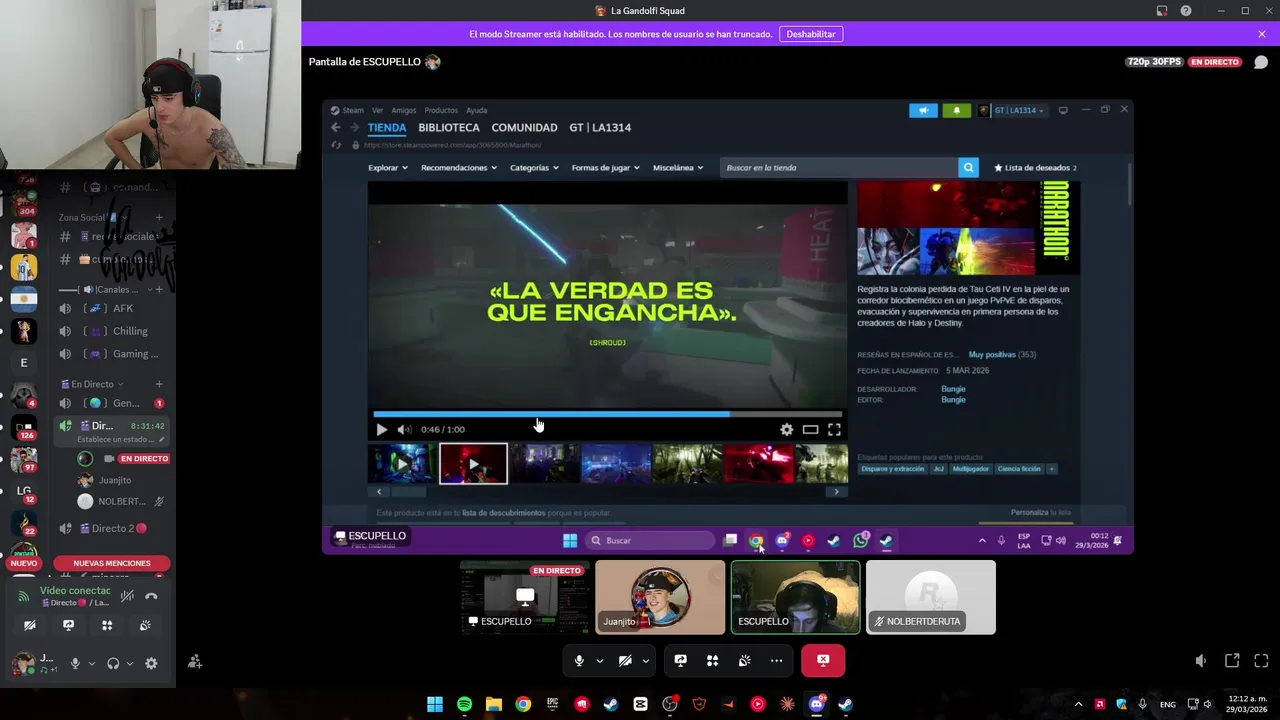This screenshot has height=720, width=1280.
Task: Open output device arrow beside headphones
Action: click(x=129, y=663)
